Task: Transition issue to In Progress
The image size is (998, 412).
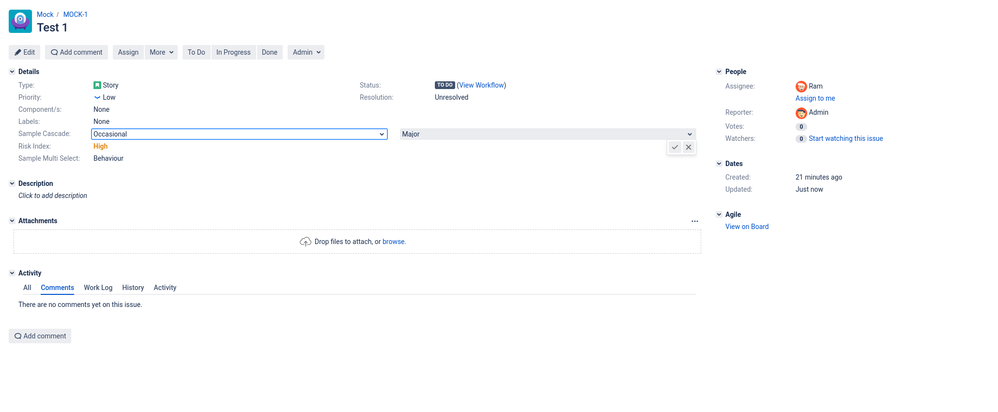Action: click(234, 52)
